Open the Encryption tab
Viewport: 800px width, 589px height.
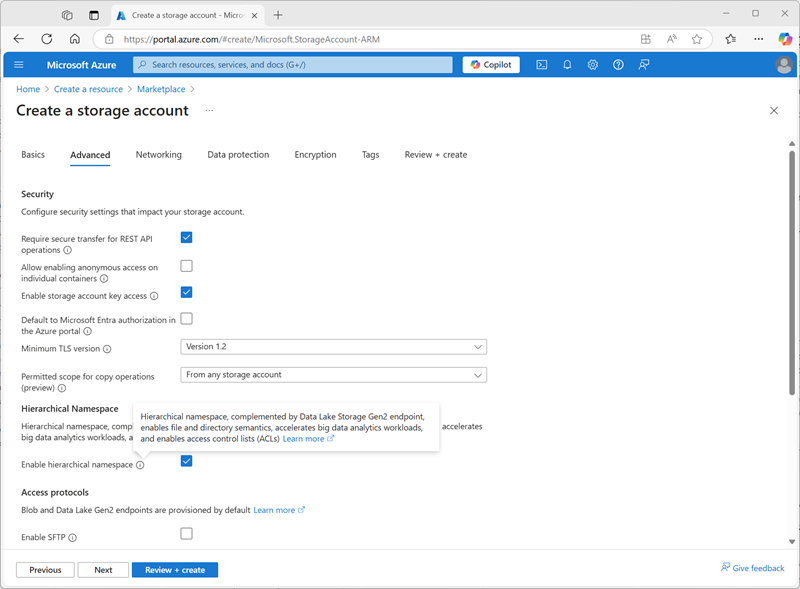(315, 155)
